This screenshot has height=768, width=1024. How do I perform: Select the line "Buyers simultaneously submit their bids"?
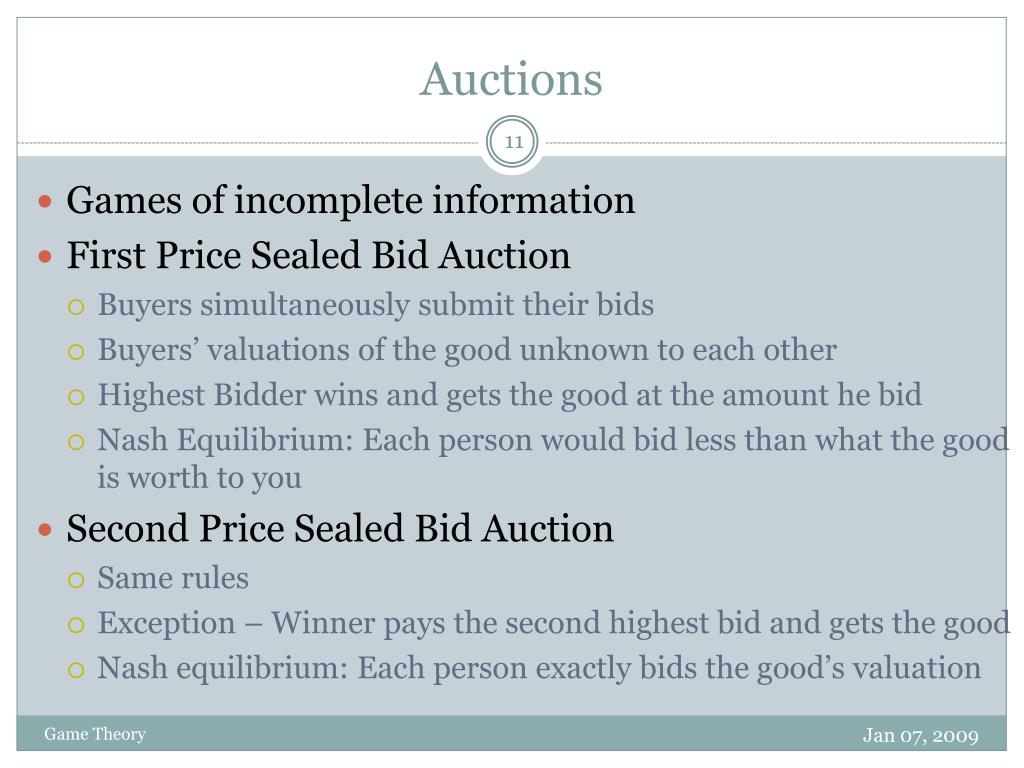[376, 305]
